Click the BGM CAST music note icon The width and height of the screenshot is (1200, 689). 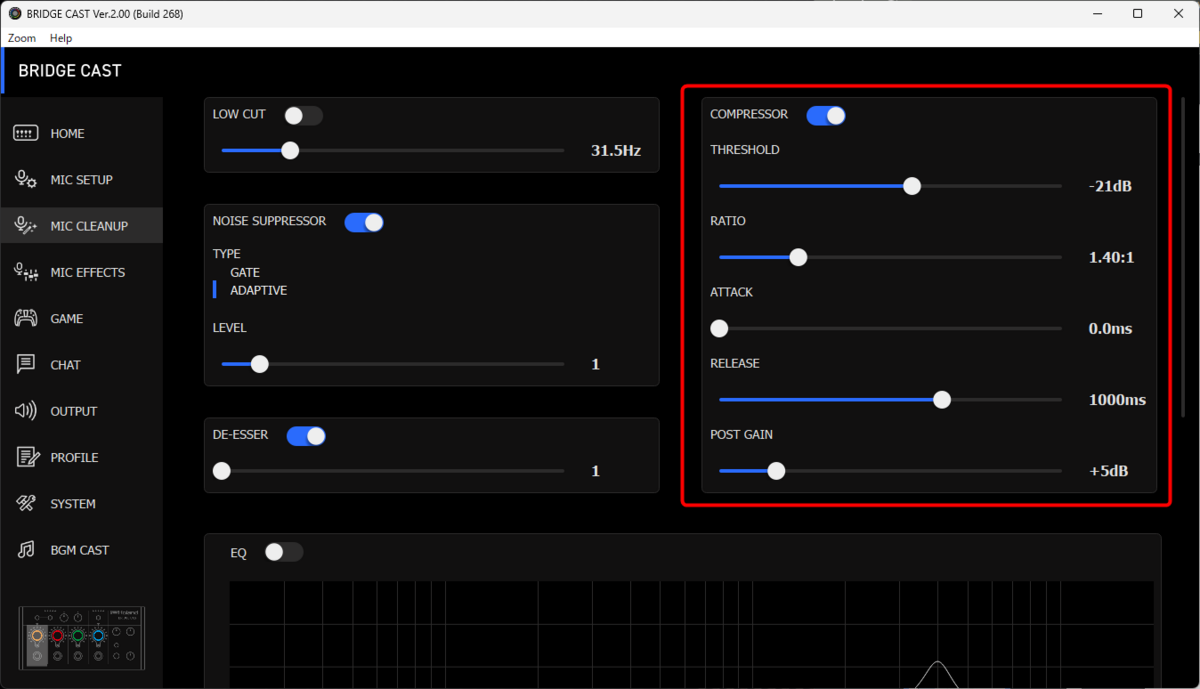tap(27, 550)
